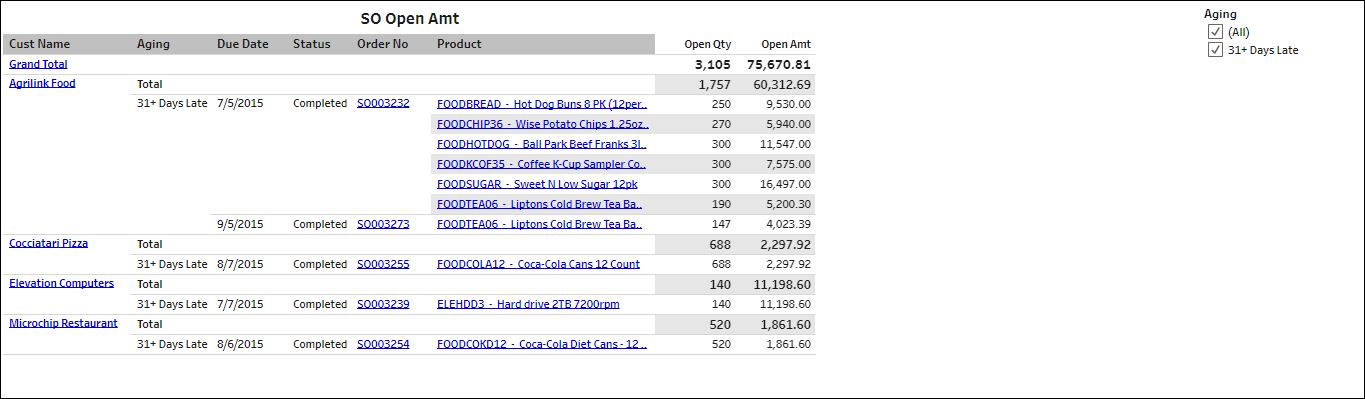Open the Agrilink Food customer link
This screenshot has width=1365, height=399.
(42, 83)
